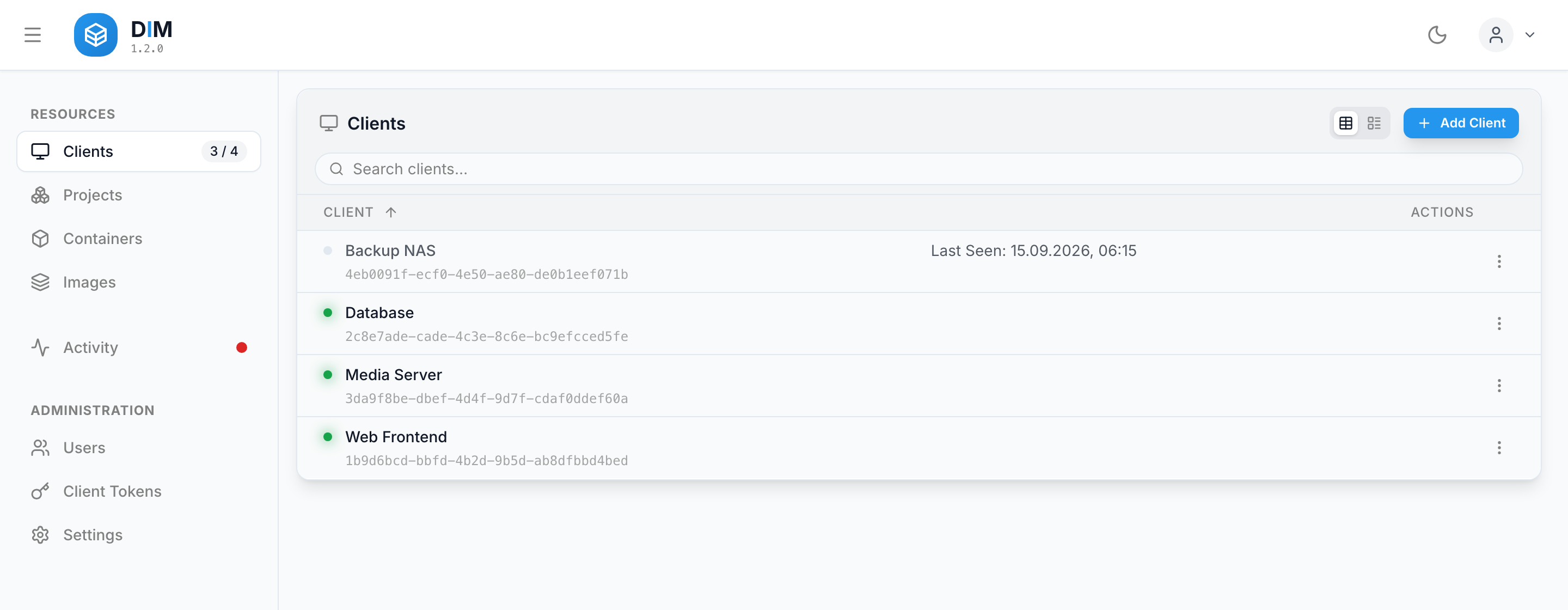Open actions menu for Media Server
The width and height of the screenshot is (1568, 610).
(x=1499, y=386)
